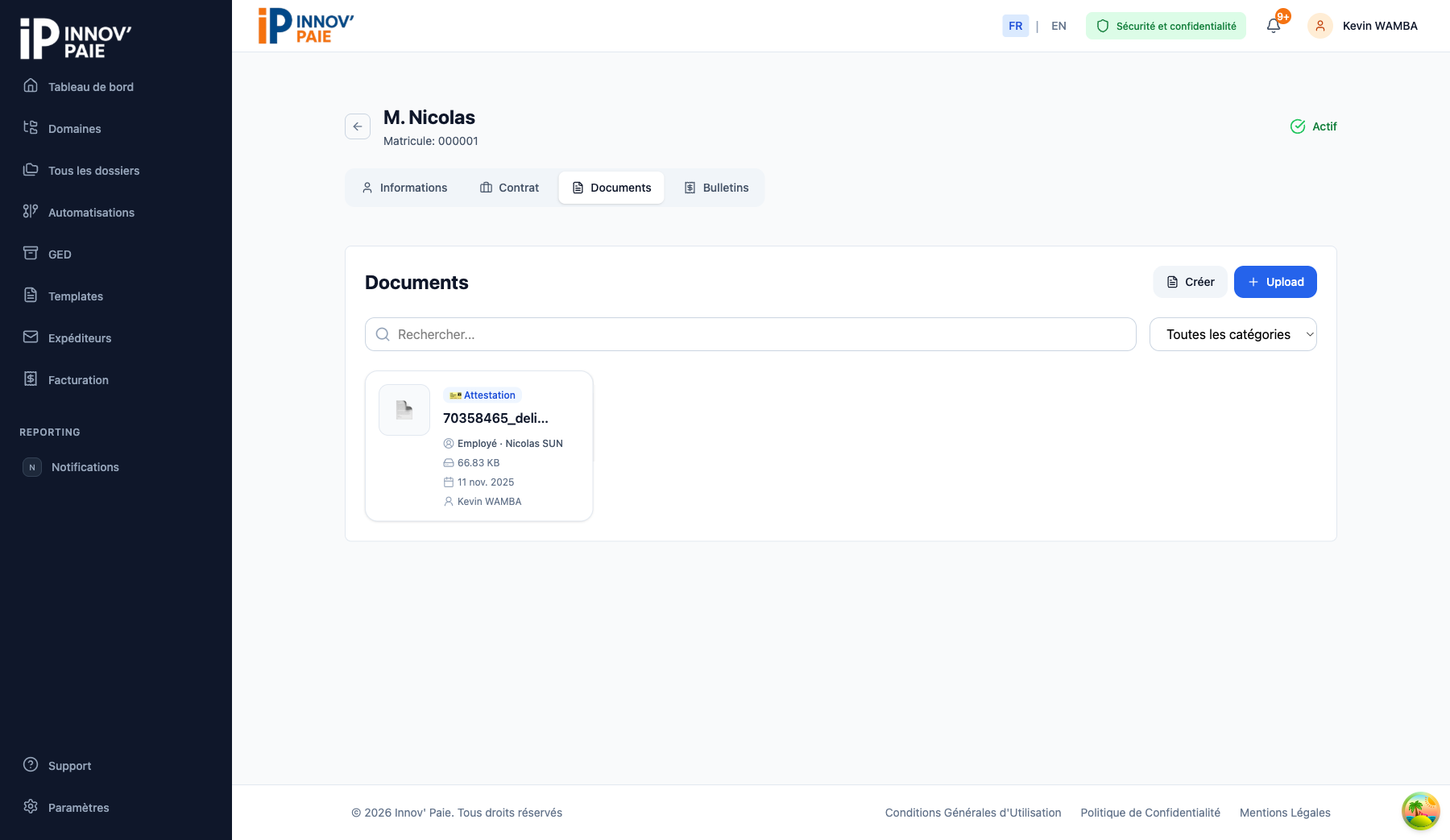1450x840 pixels.
Task: Click the back arrow button
Action: tap(358, 126)
